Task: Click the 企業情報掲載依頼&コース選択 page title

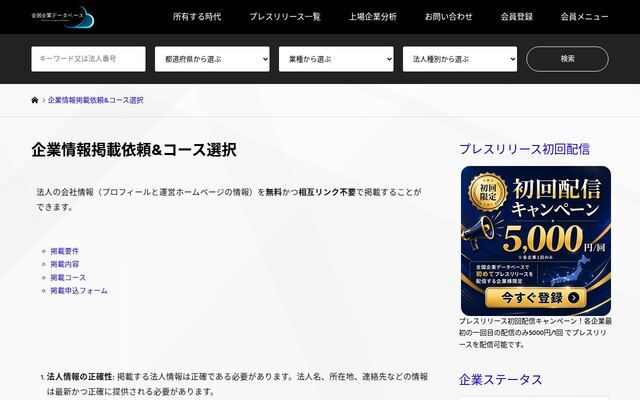Action: point(134,150)
